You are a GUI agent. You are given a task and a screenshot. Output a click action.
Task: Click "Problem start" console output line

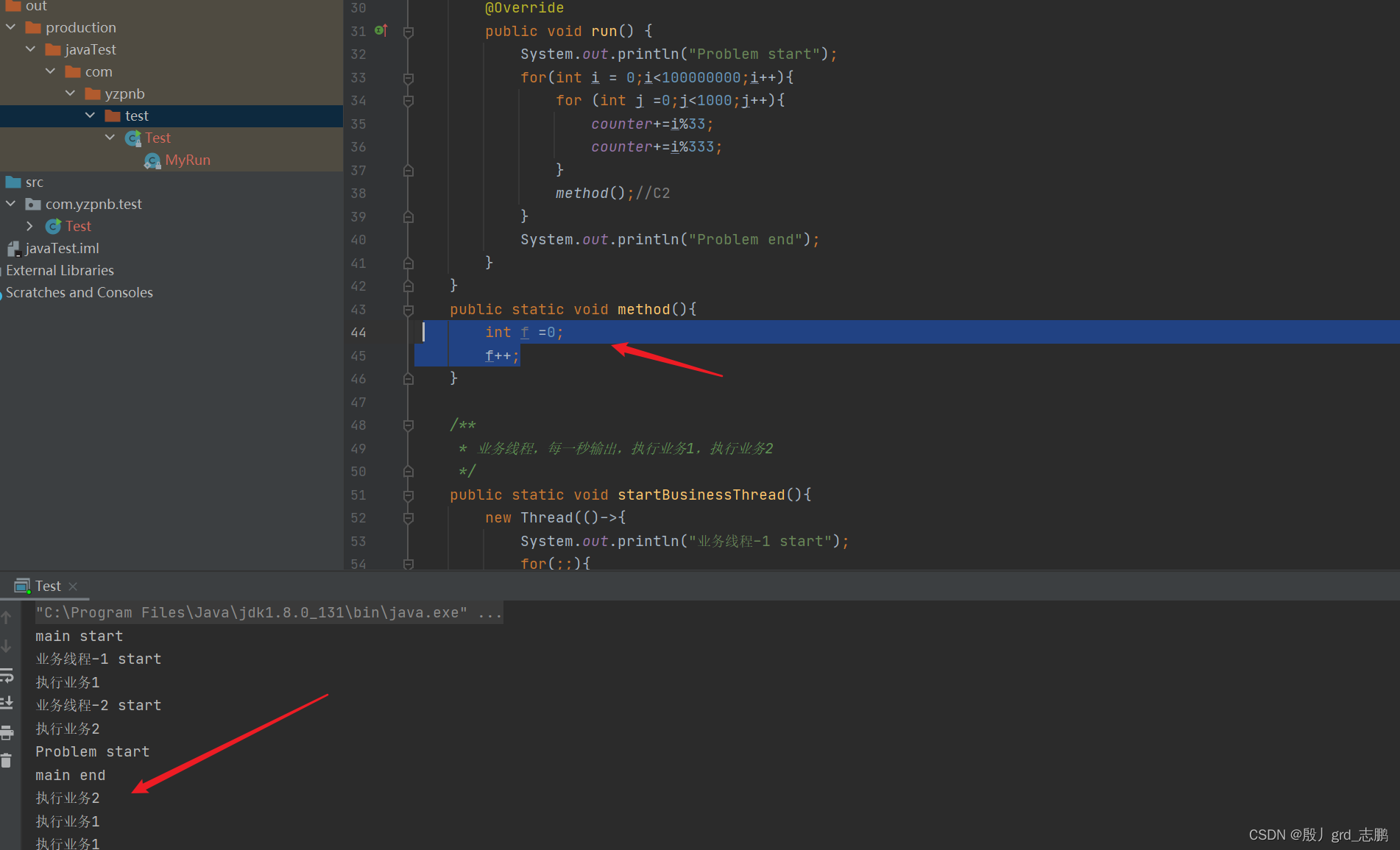93,751
